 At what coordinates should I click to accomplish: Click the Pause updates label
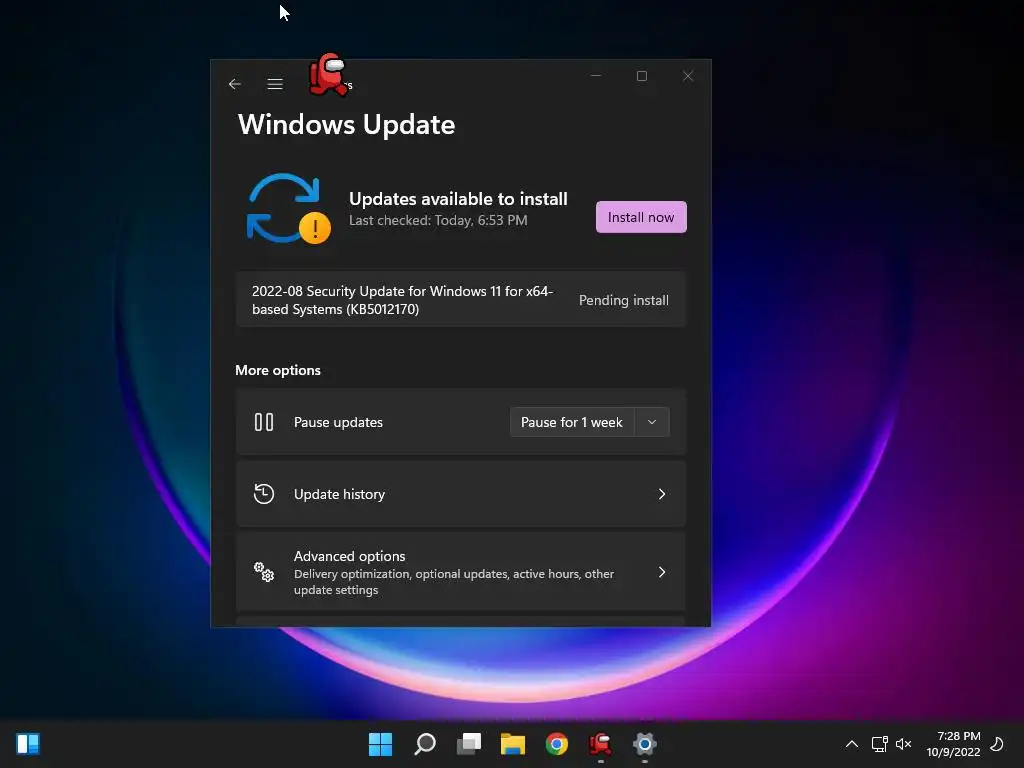coord(338,423)
